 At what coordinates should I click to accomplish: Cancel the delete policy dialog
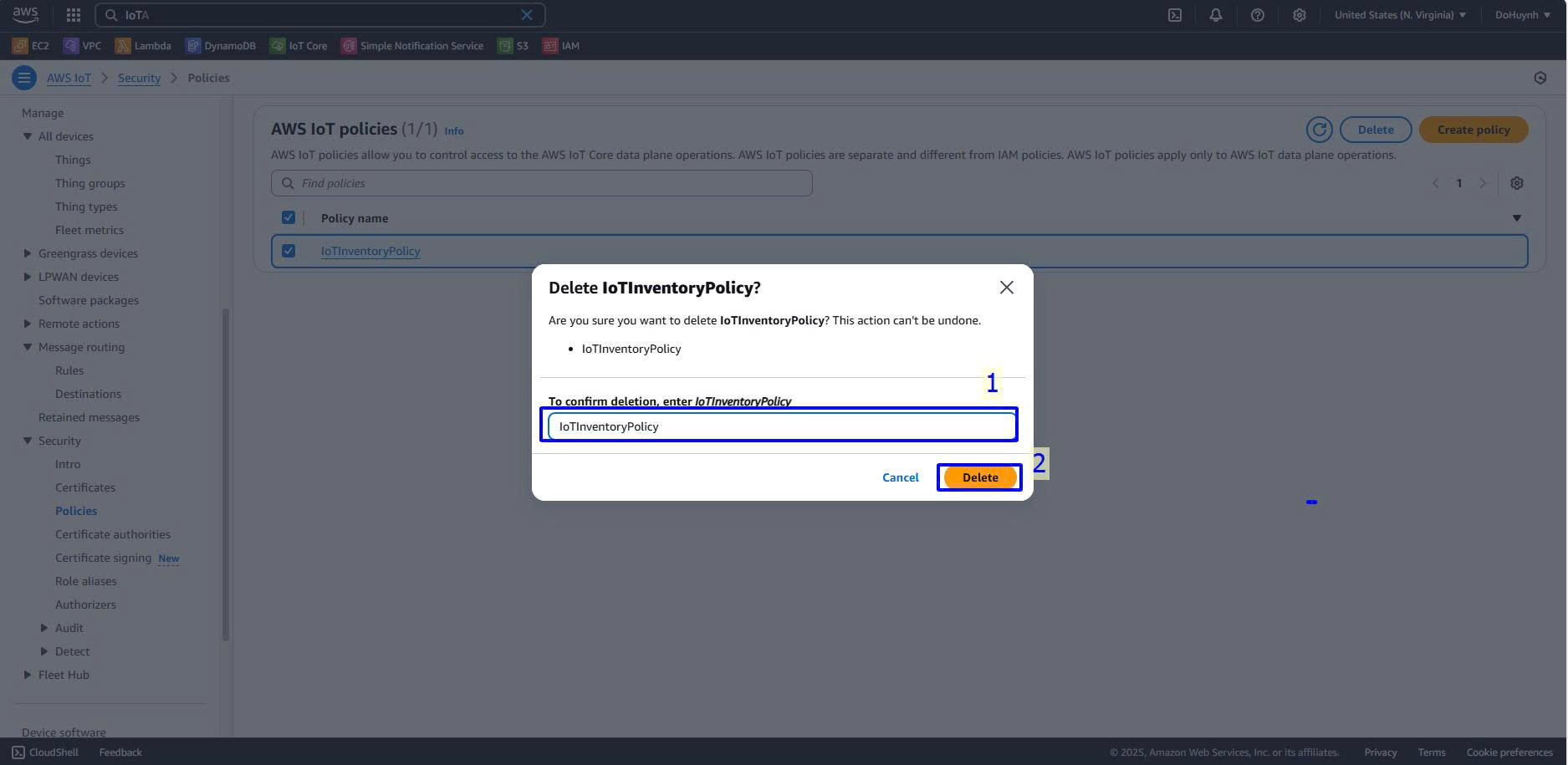click(x=900, y=477)
